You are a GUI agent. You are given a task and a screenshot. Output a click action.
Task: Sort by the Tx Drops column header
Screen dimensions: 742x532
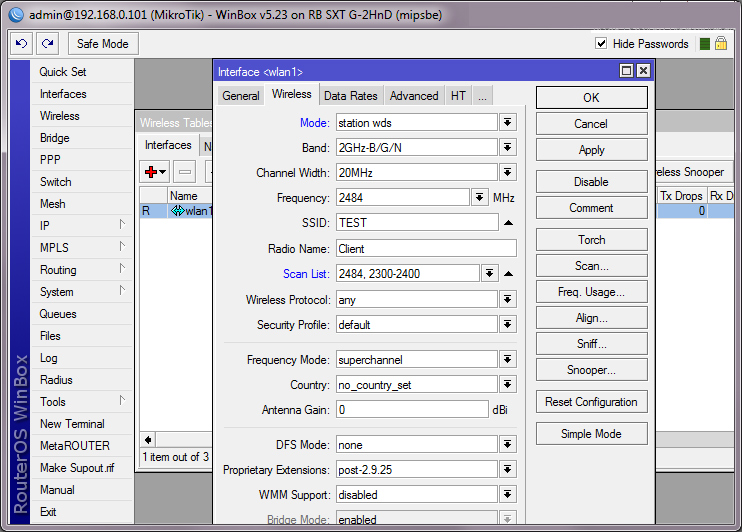point(681,195)
